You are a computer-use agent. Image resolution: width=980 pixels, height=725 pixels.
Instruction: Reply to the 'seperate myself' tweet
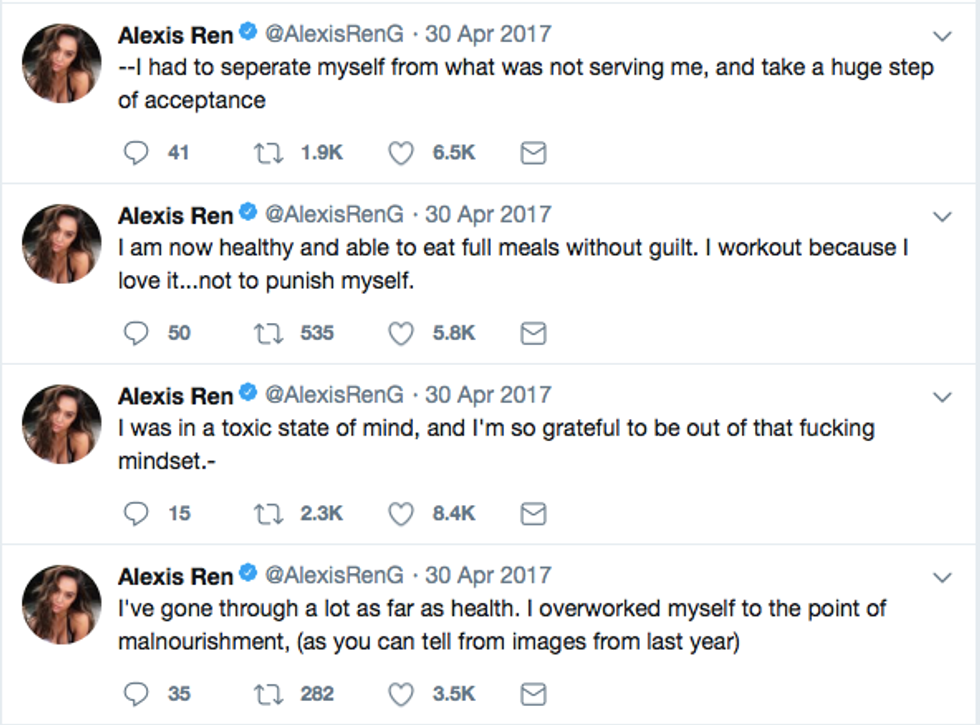[136, 153]
